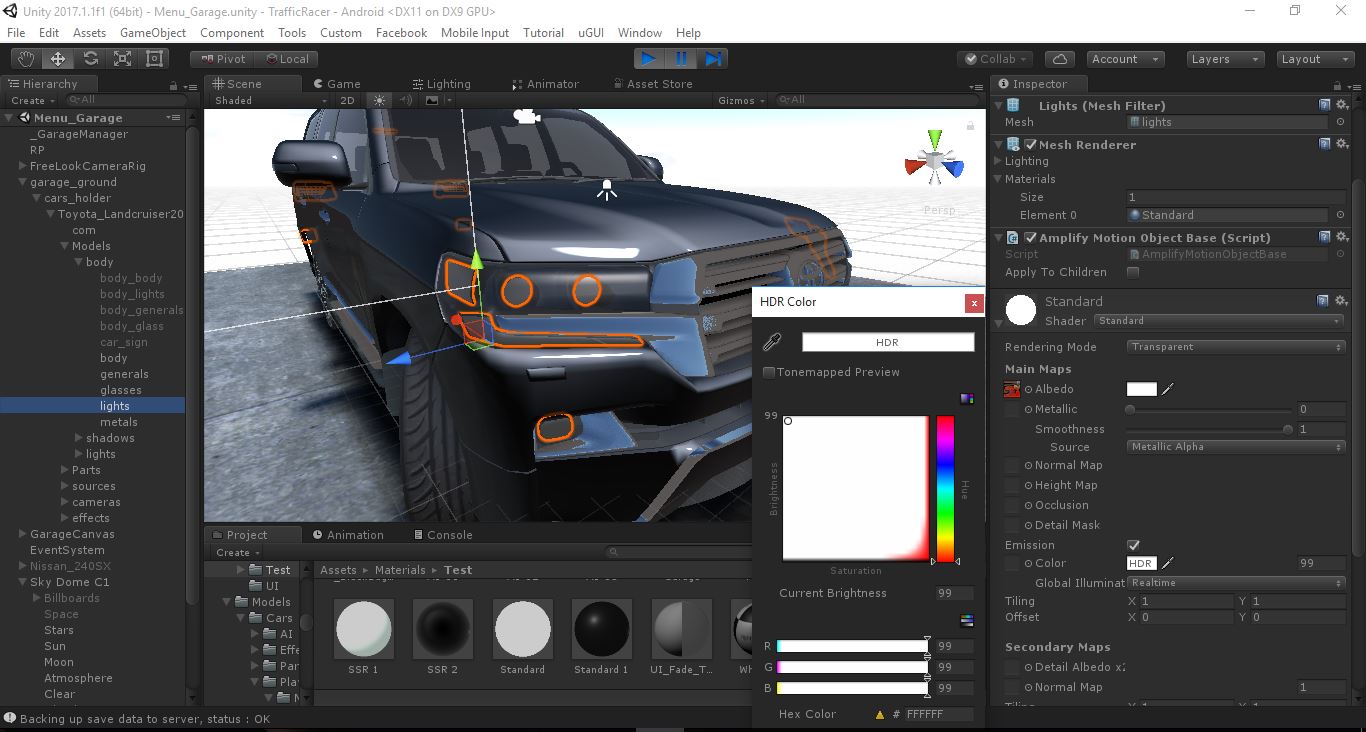The image size is (1366, 732).
Task: Pick color with the eyedropper icon
Action: coord(772,343)
